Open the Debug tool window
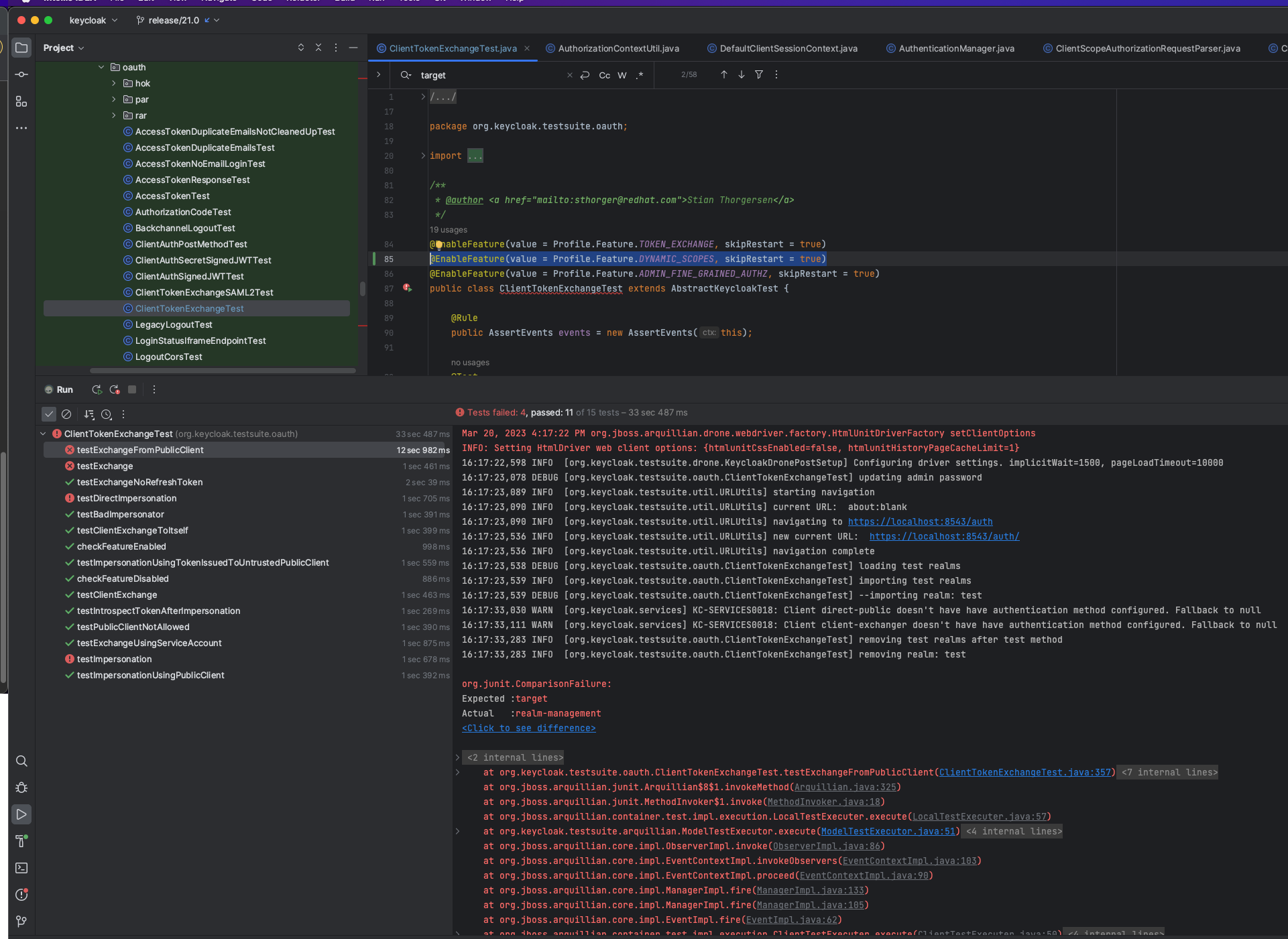The image size is (1288, 939). [21, 788]
